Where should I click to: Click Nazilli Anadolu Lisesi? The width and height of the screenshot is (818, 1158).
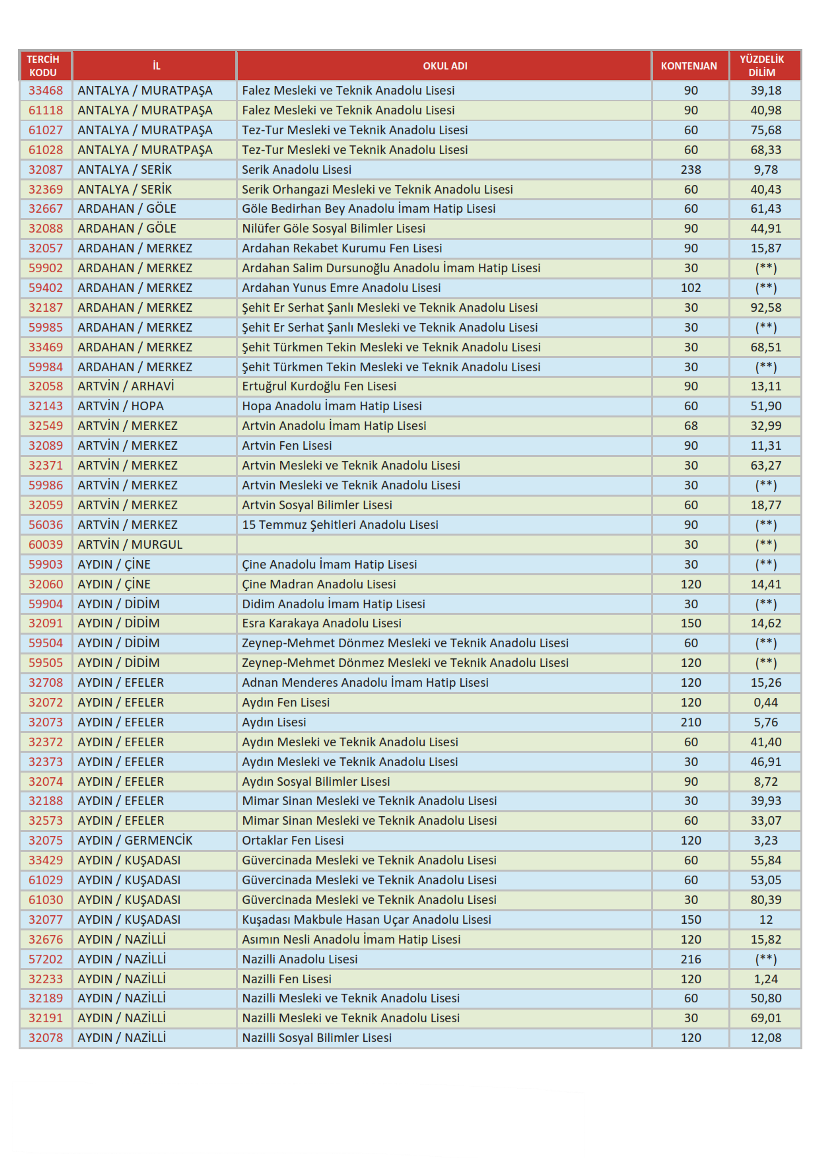pyautogui.click(x=300, y=959)
